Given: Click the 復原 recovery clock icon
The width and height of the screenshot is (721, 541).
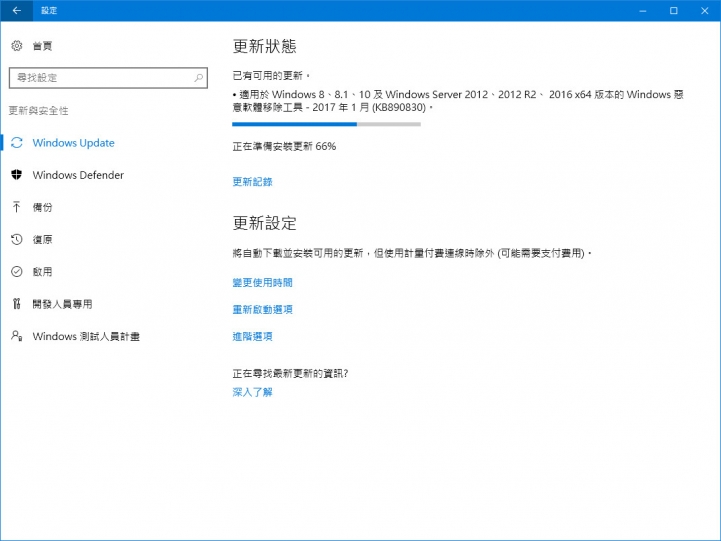Looking at the screenshot, I should coord(17,239).
